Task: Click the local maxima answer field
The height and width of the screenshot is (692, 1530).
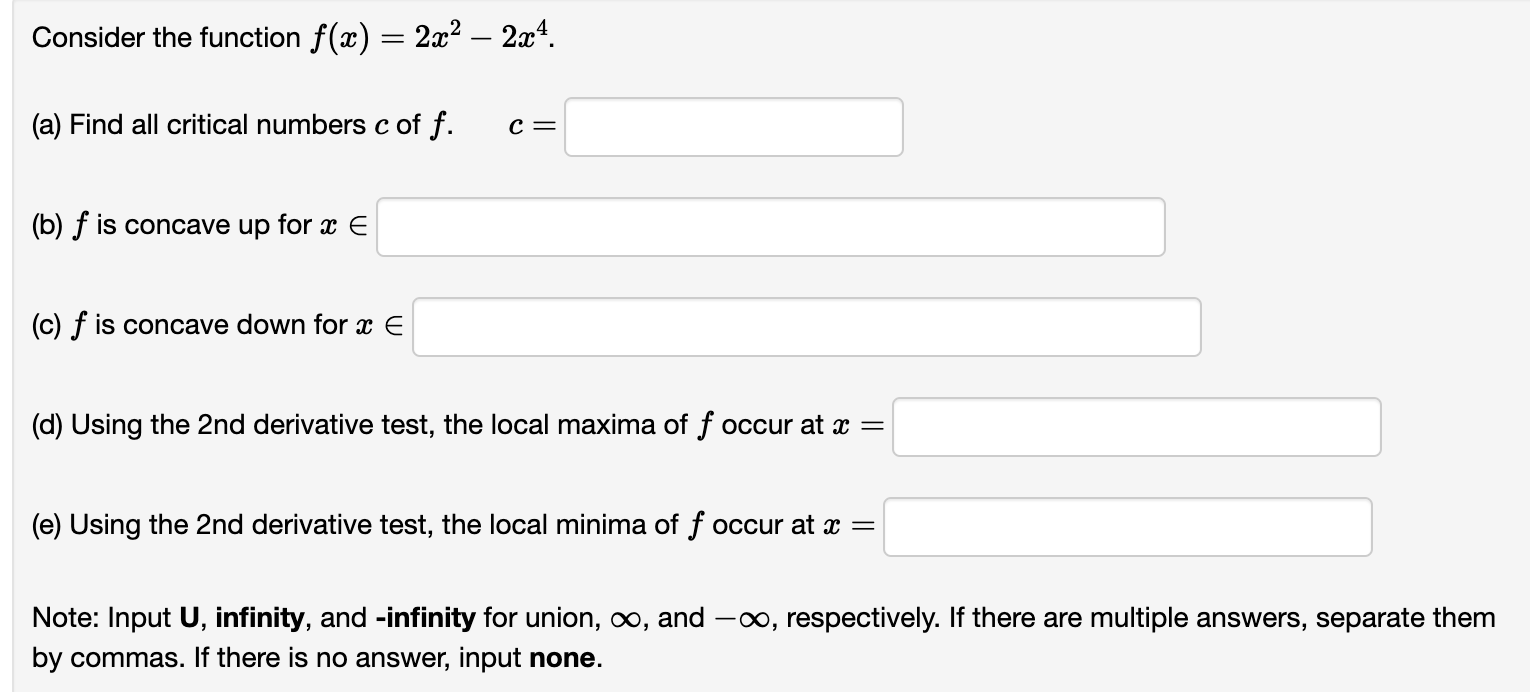Action: coord(1136,426)
